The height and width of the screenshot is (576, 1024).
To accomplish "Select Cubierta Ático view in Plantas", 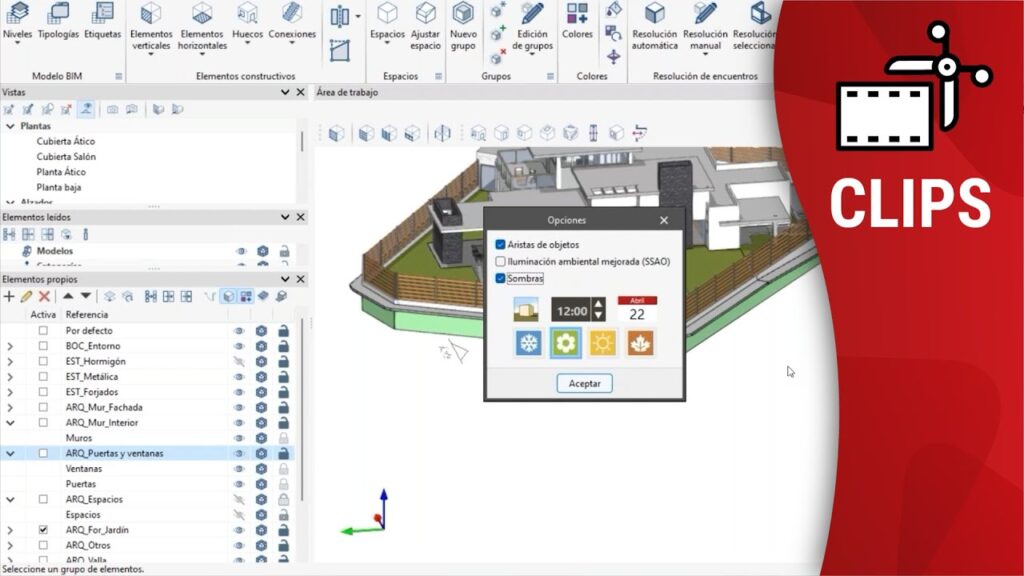I will point(66,142).
